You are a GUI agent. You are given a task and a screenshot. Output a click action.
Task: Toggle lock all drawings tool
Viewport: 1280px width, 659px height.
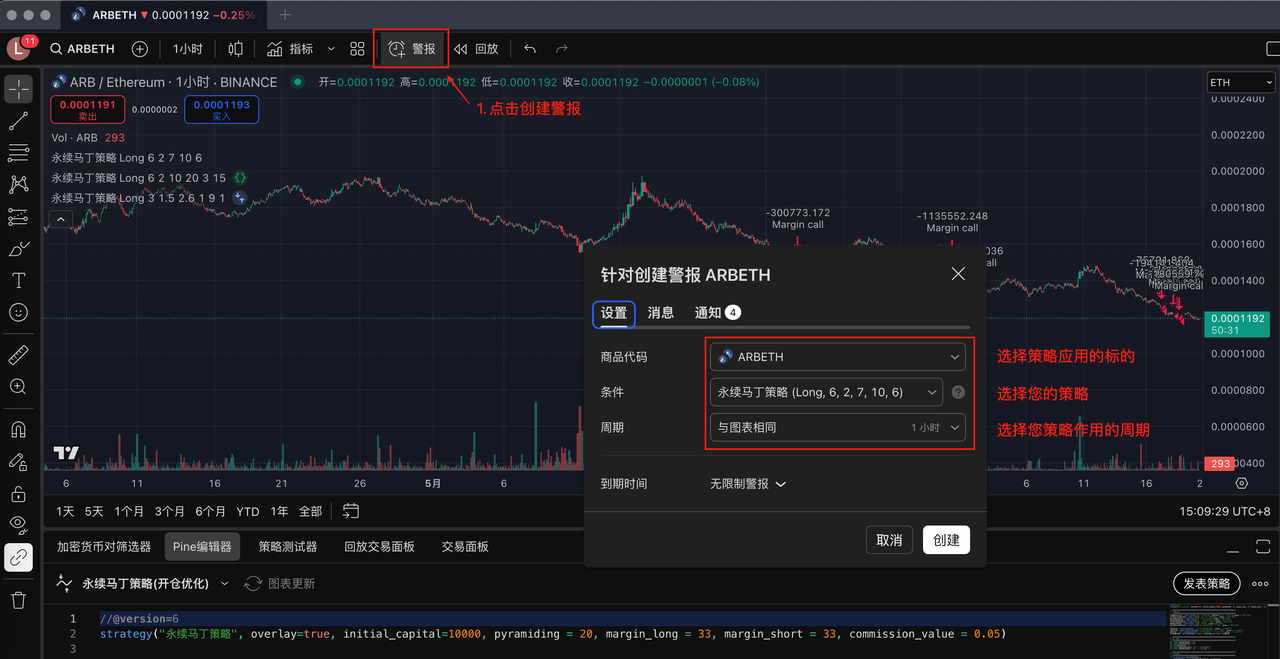18,493
